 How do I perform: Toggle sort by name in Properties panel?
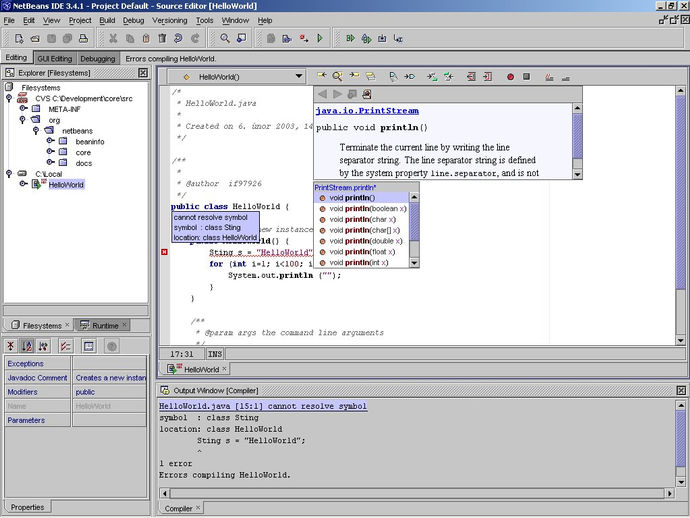27,346
